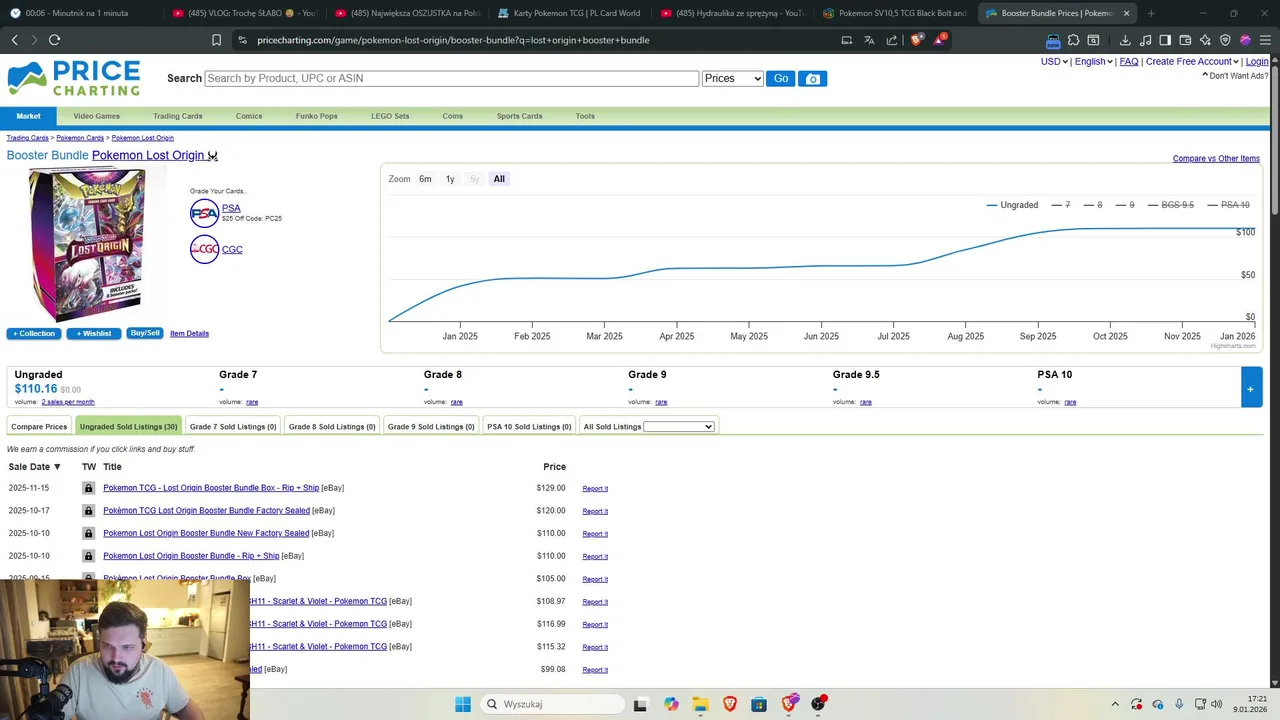Click the Go search button
The width and height of the screenshot is (1280, 720).
[x=780, y=78]
